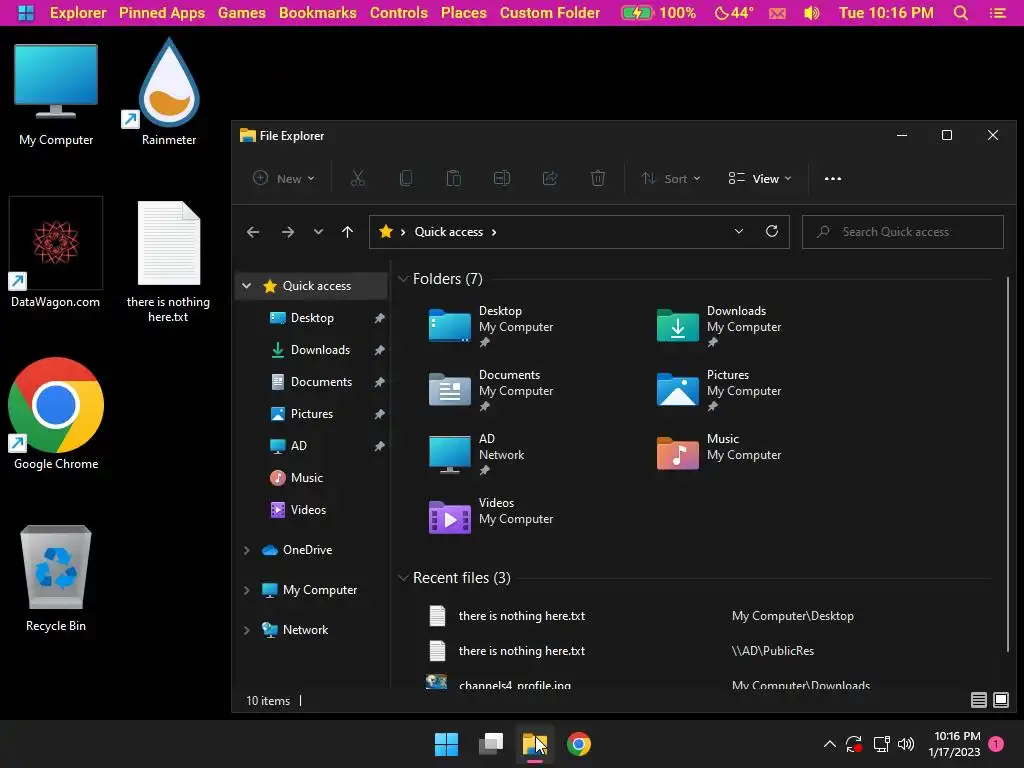This screenshot has height=768, width=1024.
Task: Unpin Downloads via its pin icon in sidebar
Action: point(379,350)
